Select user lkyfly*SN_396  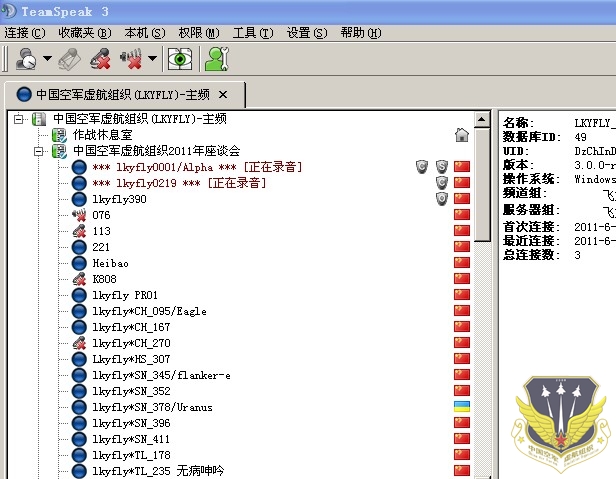[x=131, y=423]
